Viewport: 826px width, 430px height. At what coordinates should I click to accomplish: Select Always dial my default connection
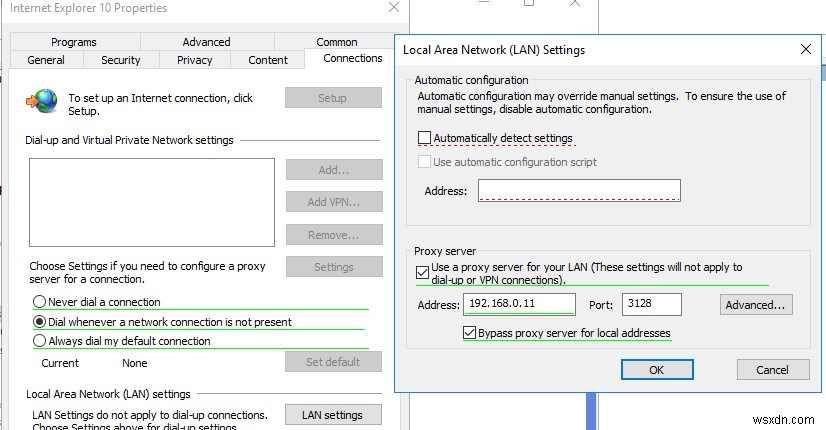(x=122, y=341)
